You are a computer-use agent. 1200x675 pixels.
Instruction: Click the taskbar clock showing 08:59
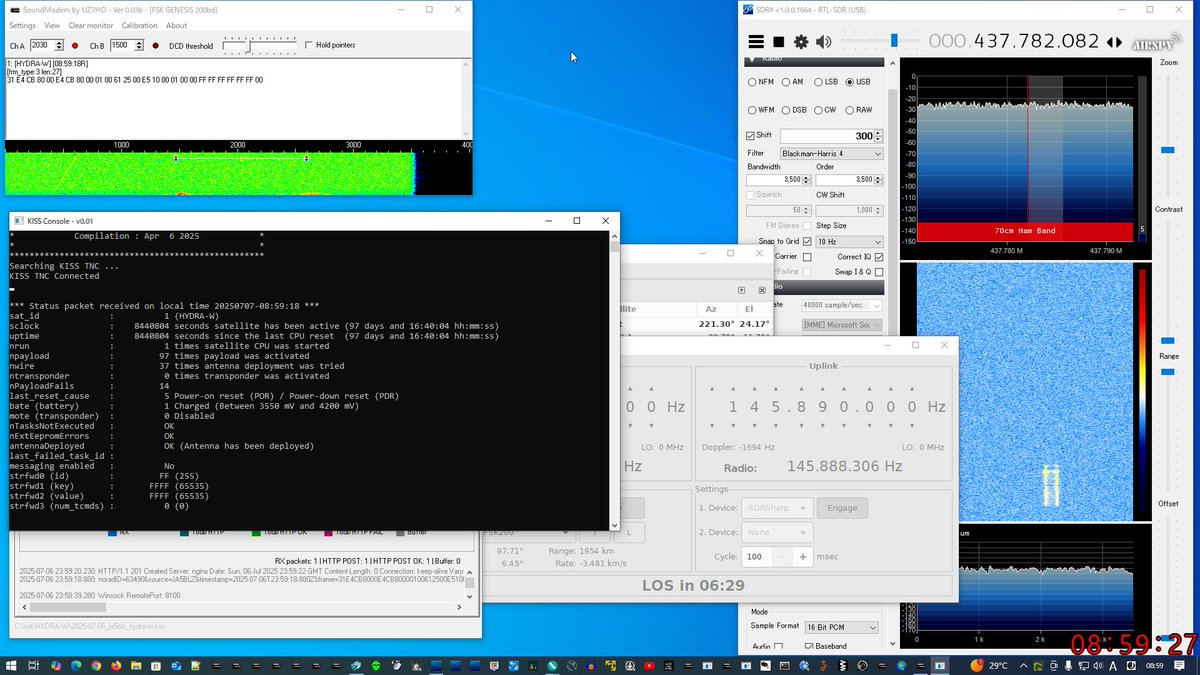coord(1154,665)
